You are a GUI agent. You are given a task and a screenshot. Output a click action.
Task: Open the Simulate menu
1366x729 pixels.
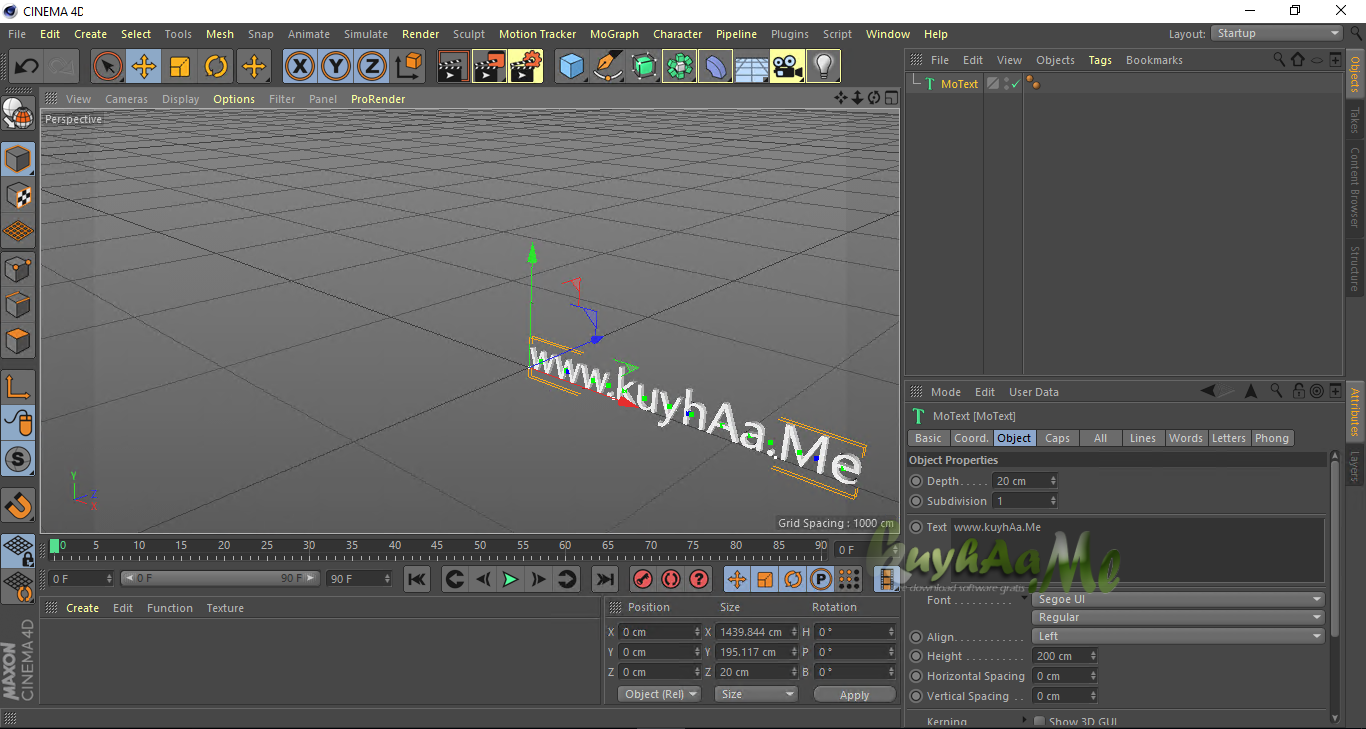[366, 34]
